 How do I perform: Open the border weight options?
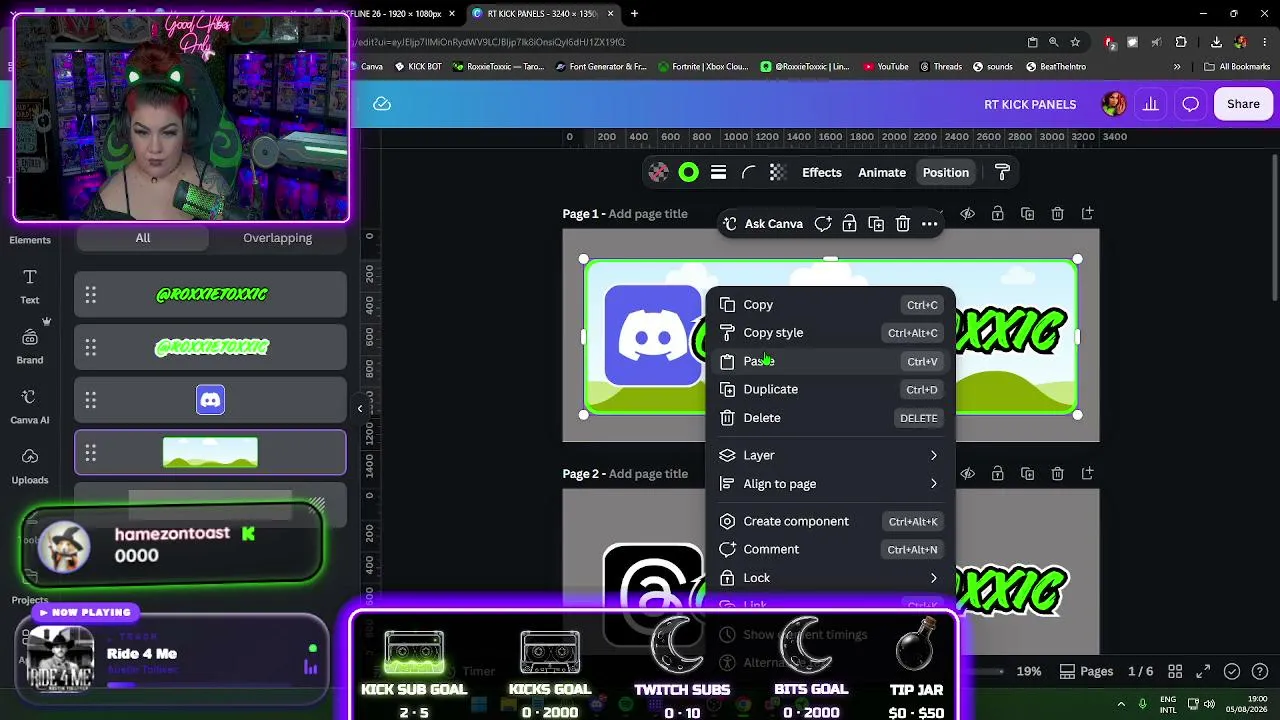tap(718, 173)
